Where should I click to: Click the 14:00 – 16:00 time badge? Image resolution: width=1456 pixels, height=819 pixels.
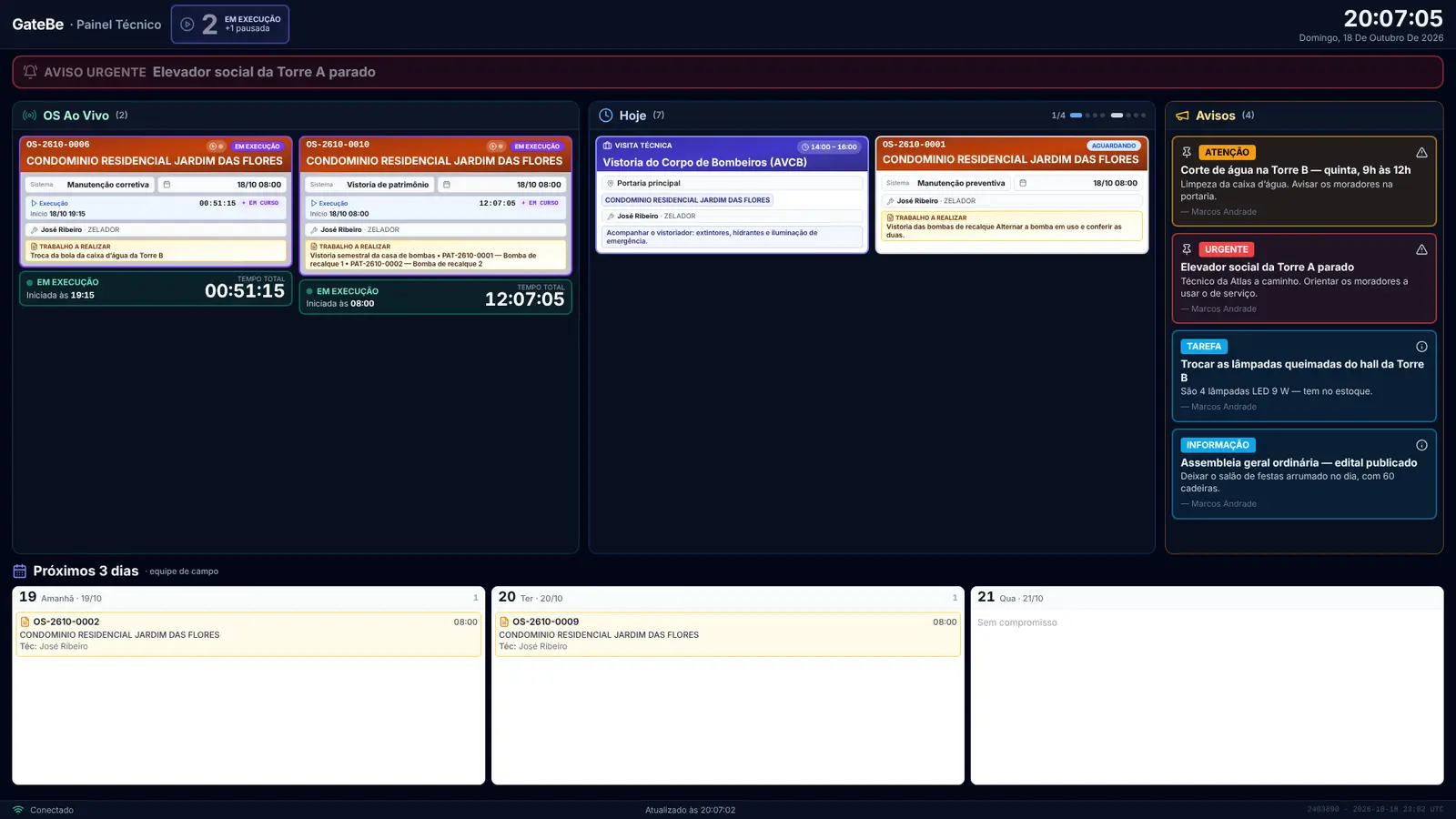tap(829, 147)
